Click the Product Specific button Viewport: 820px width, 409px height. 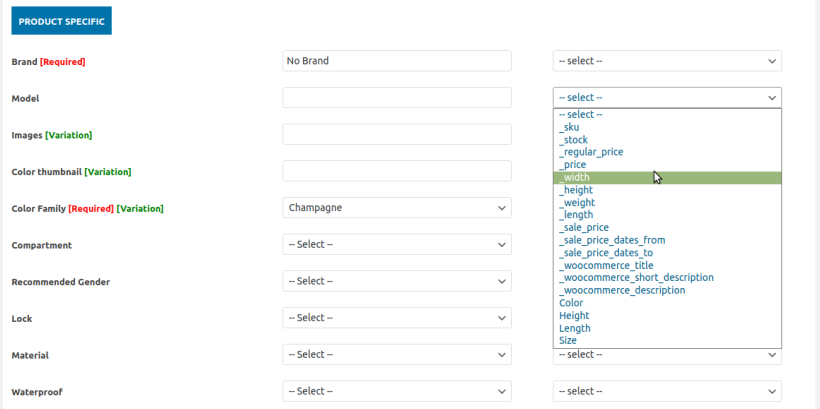61,20
